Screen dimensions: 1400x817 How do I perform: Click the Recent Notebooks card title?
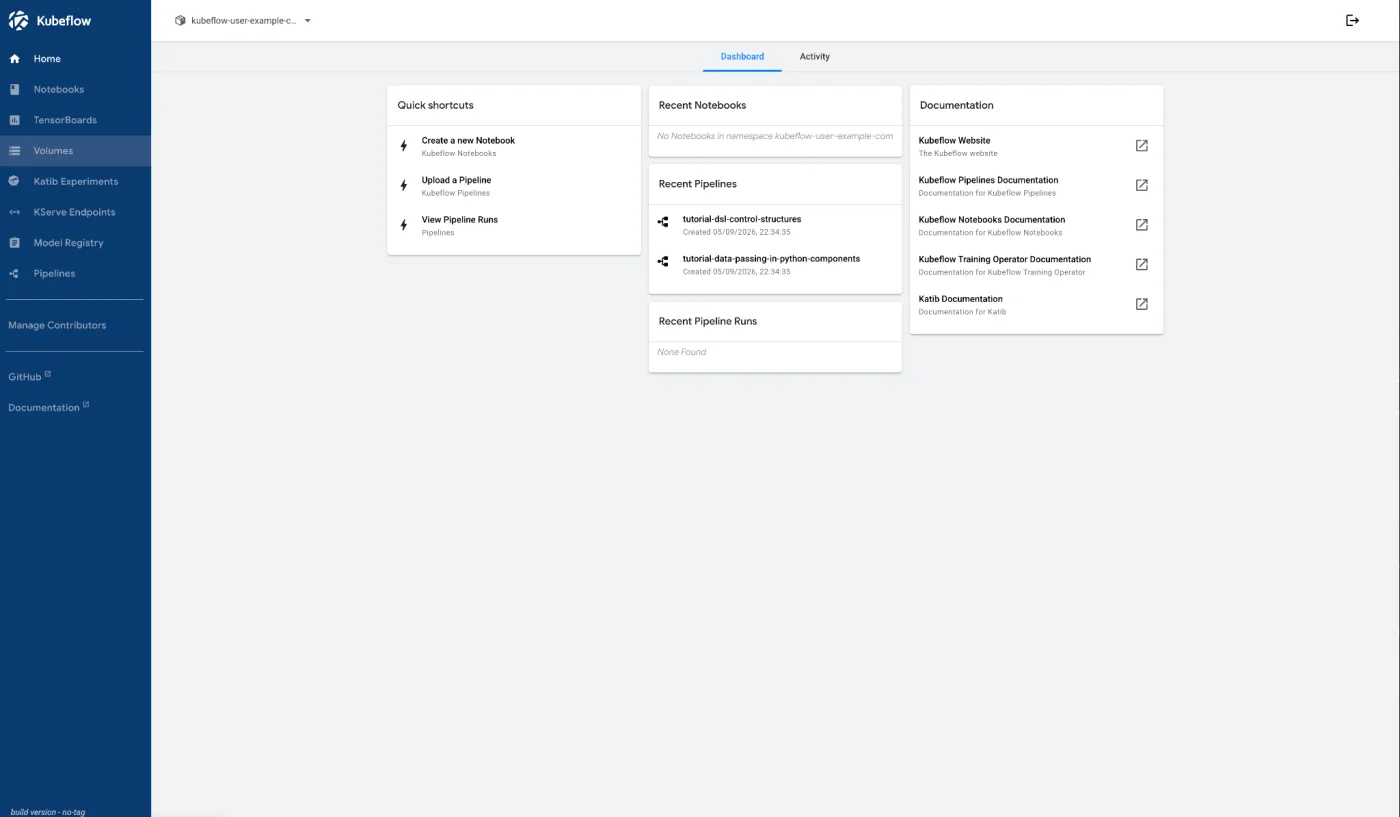(702, 105)
